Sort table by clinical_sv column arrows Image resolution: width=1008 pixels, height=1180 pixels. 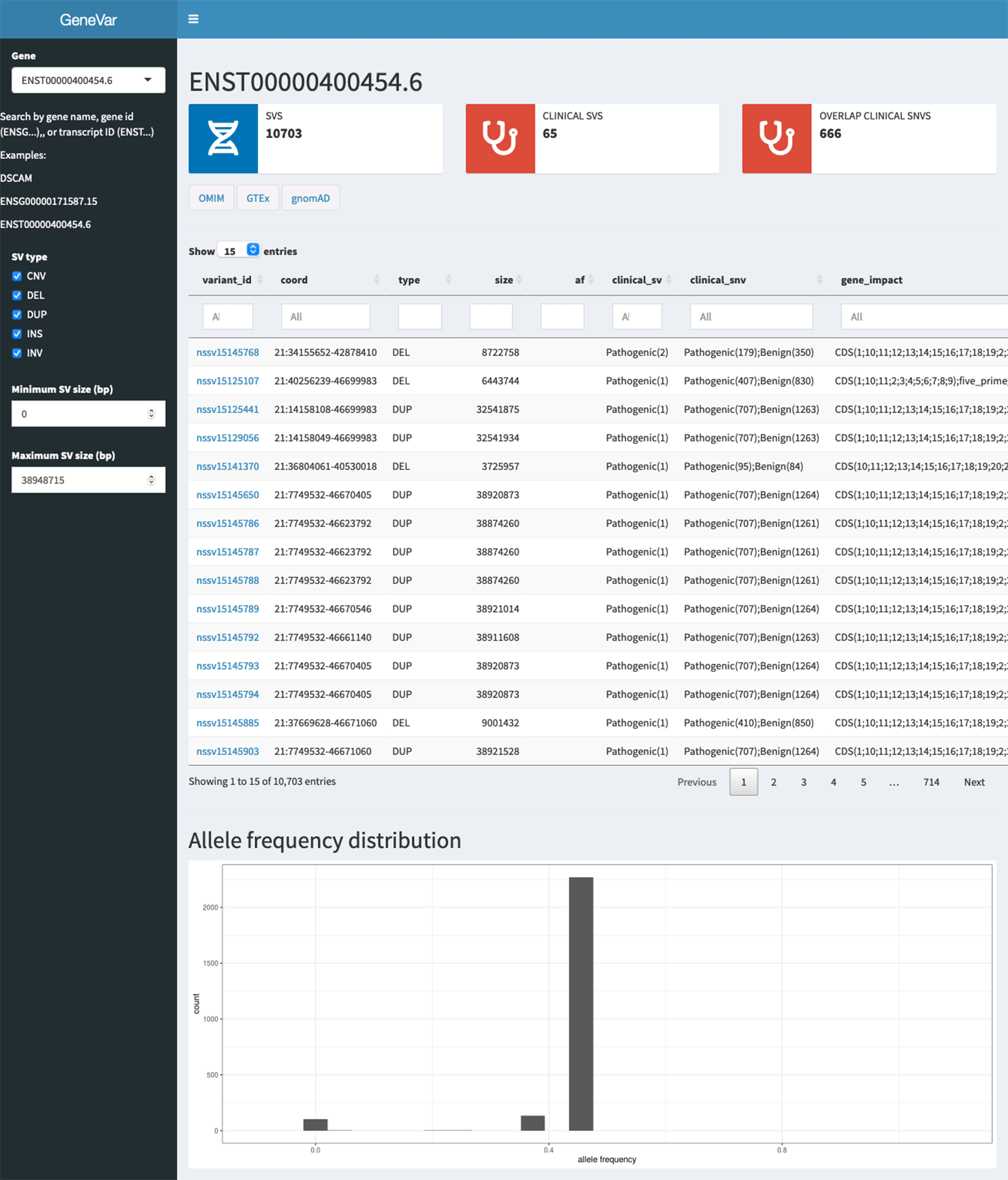coord(669,280)
